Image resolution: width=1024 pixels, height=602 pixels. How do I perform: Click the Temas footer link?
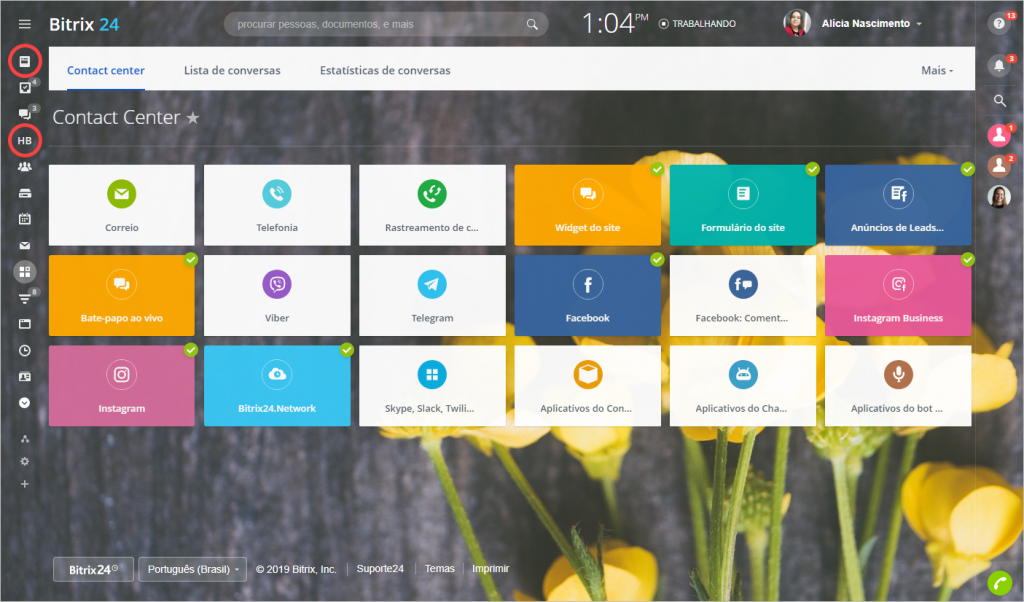439,569
